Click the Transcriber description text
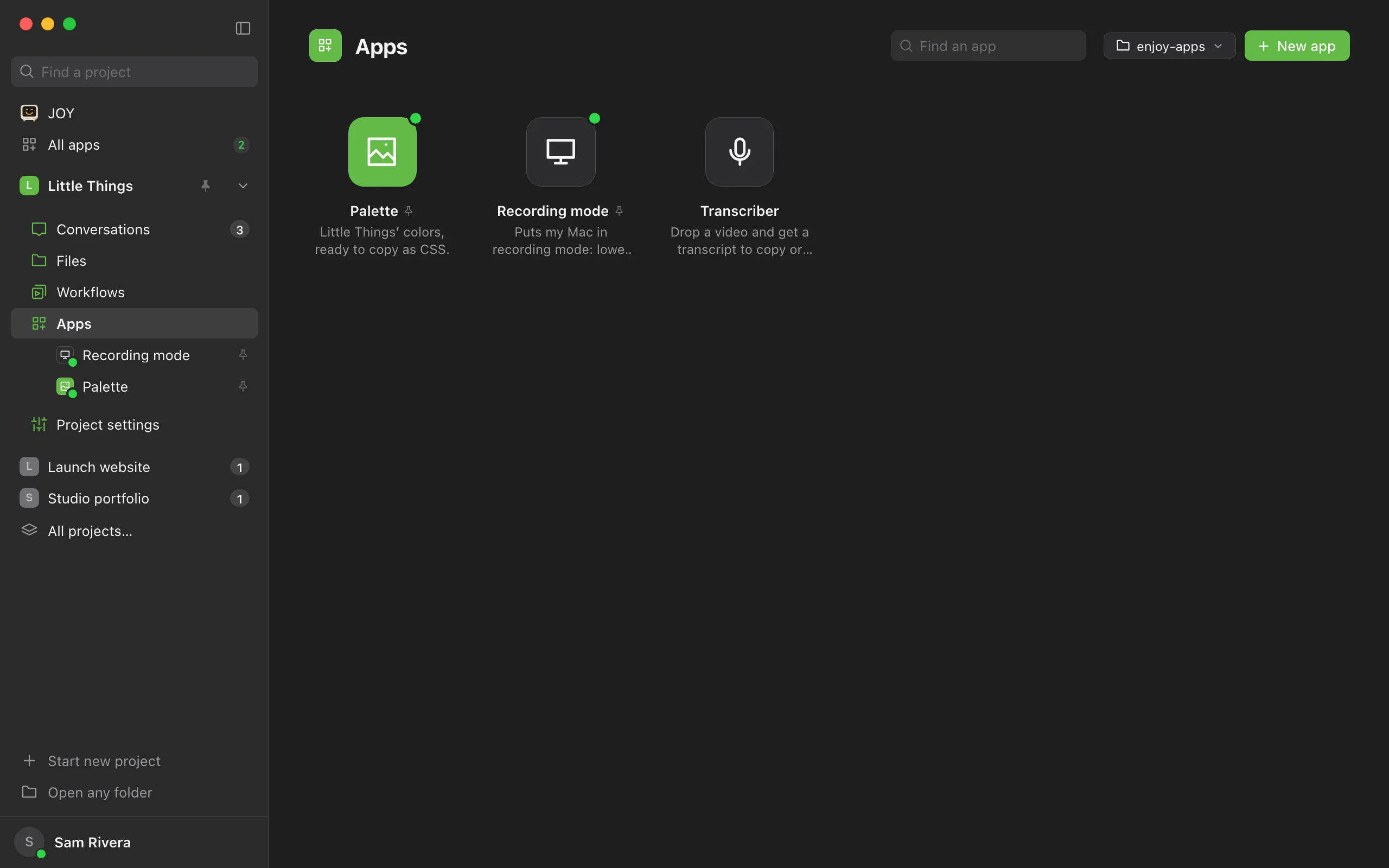The width and height of the screenshot is (1389, 868). 741,240
